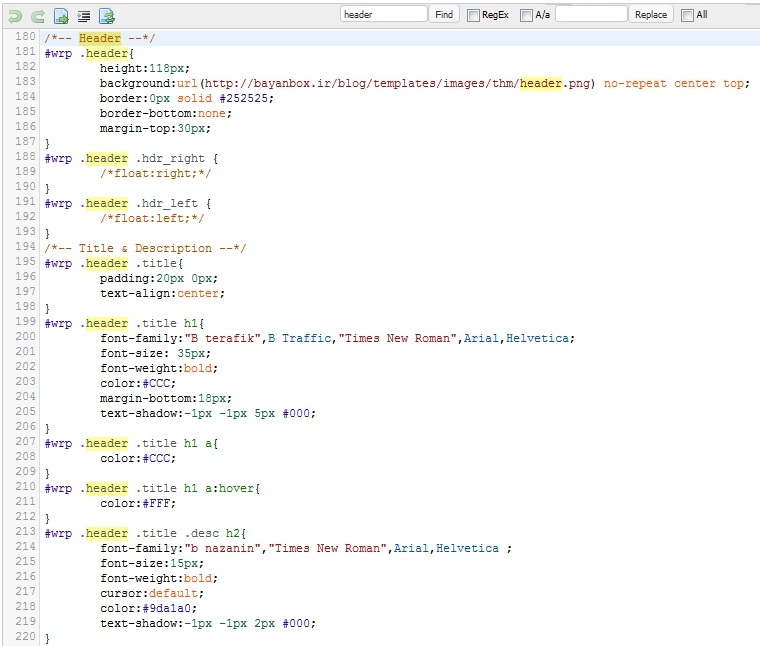This screenshot has height=646, width=760.
Task: Click the cursor:default declaration
Action: pos(150,593)
